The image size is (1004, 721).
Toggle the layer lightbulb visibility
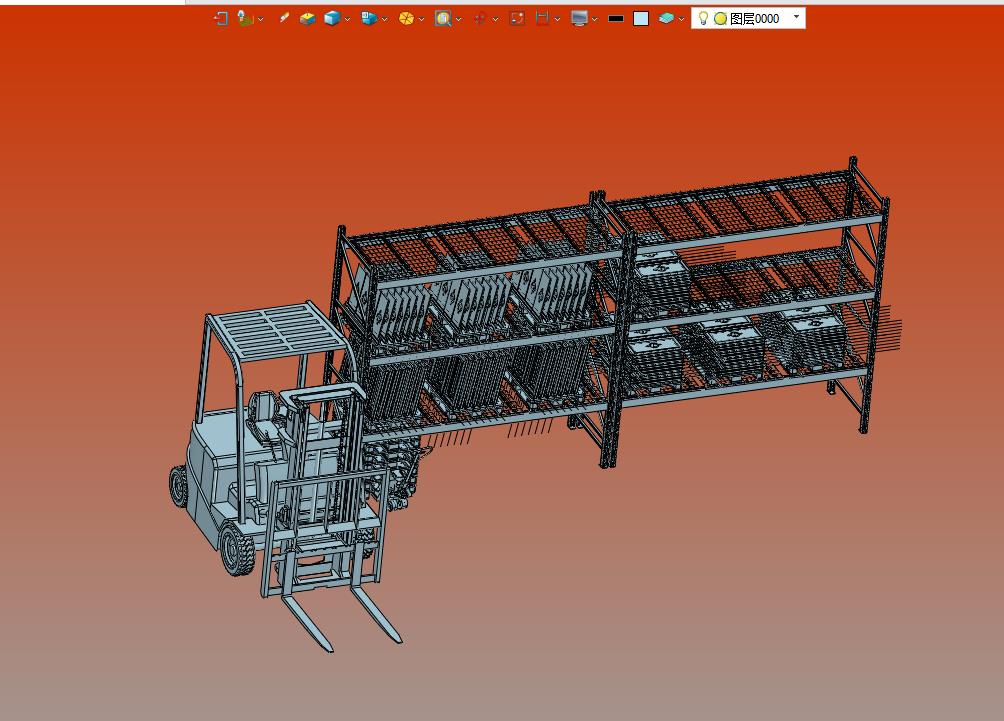point(703,18)
